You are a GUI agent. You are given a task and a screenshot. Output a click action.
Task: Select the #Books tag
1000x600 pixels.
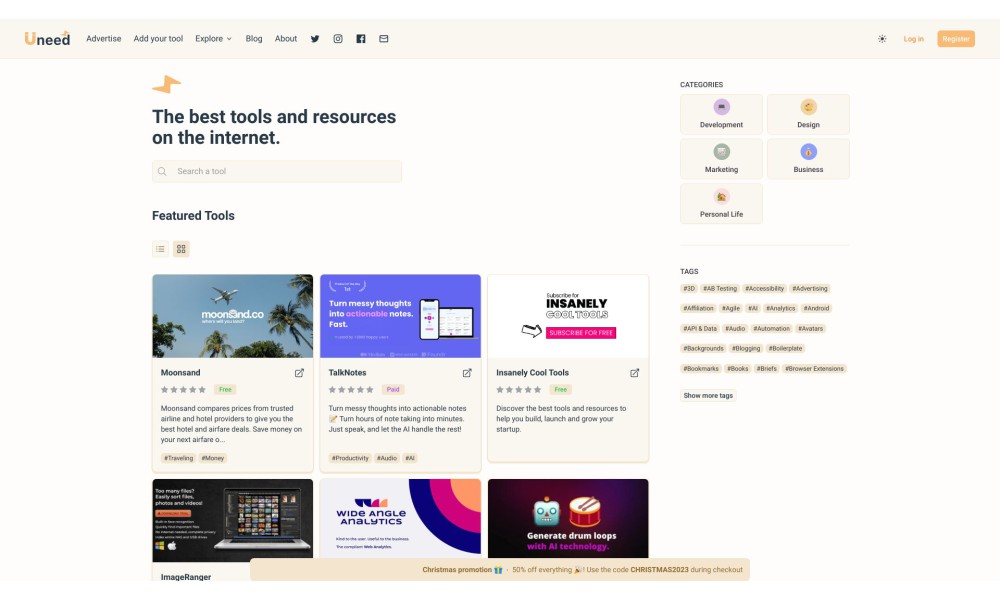(738, 369)
